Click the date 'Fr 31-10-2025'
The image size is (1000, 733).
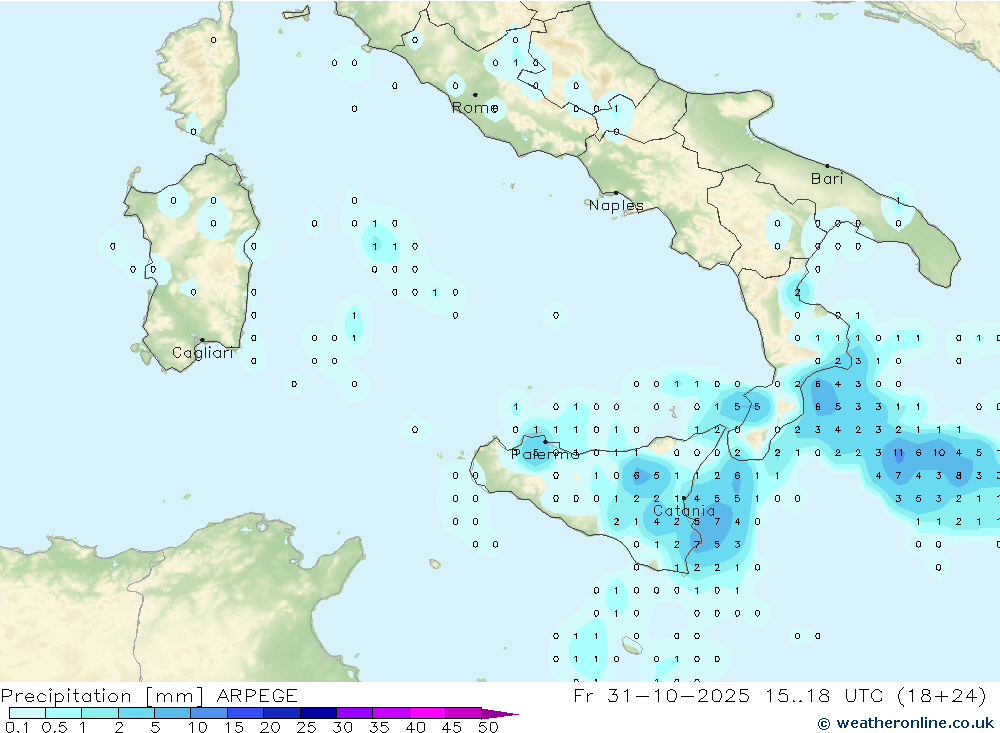coord(661,695)
